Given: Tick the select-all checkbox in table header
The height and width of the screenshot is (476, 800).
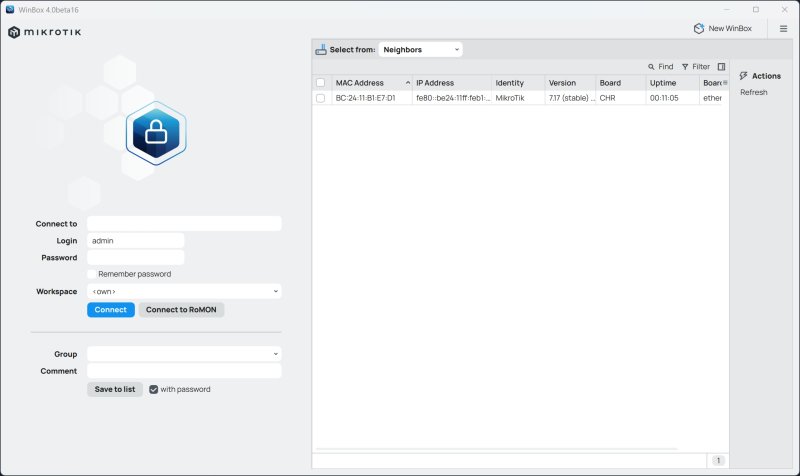Looking at the screenshot, I should [320, 83].
